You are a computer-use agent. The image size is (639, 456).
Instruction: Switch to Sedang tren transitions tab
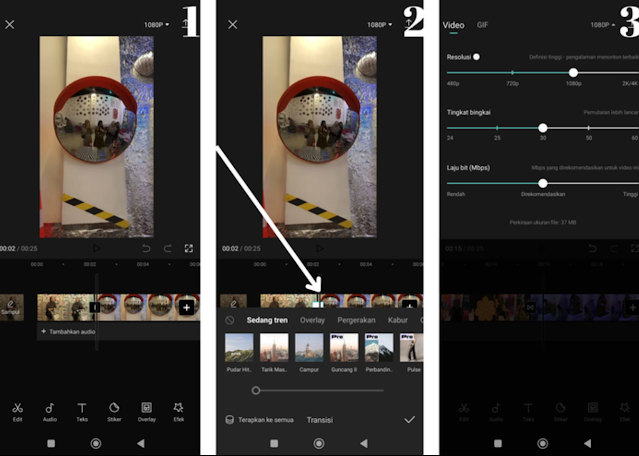pos(267,320)
